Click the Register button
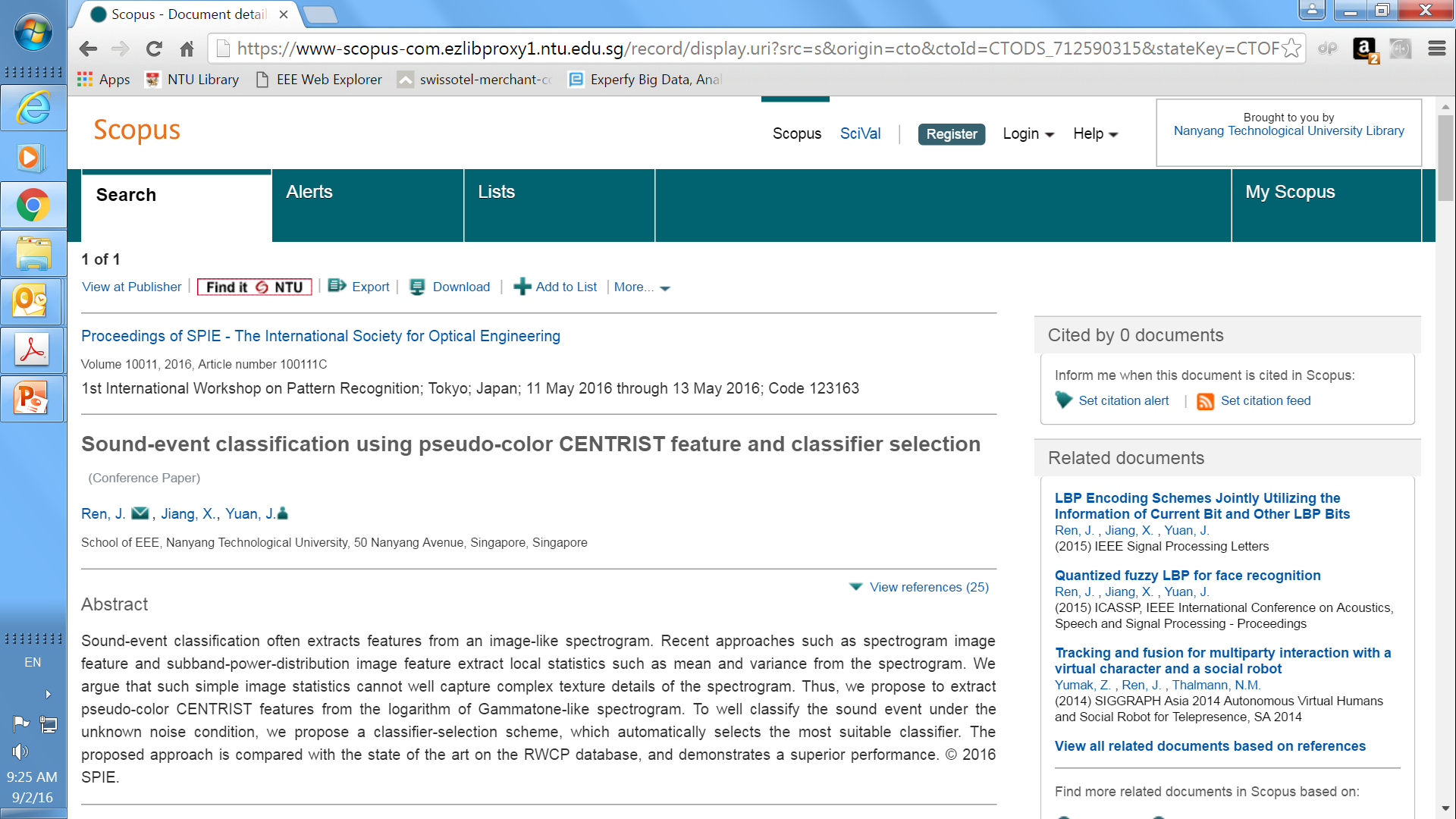 [951, 134]
